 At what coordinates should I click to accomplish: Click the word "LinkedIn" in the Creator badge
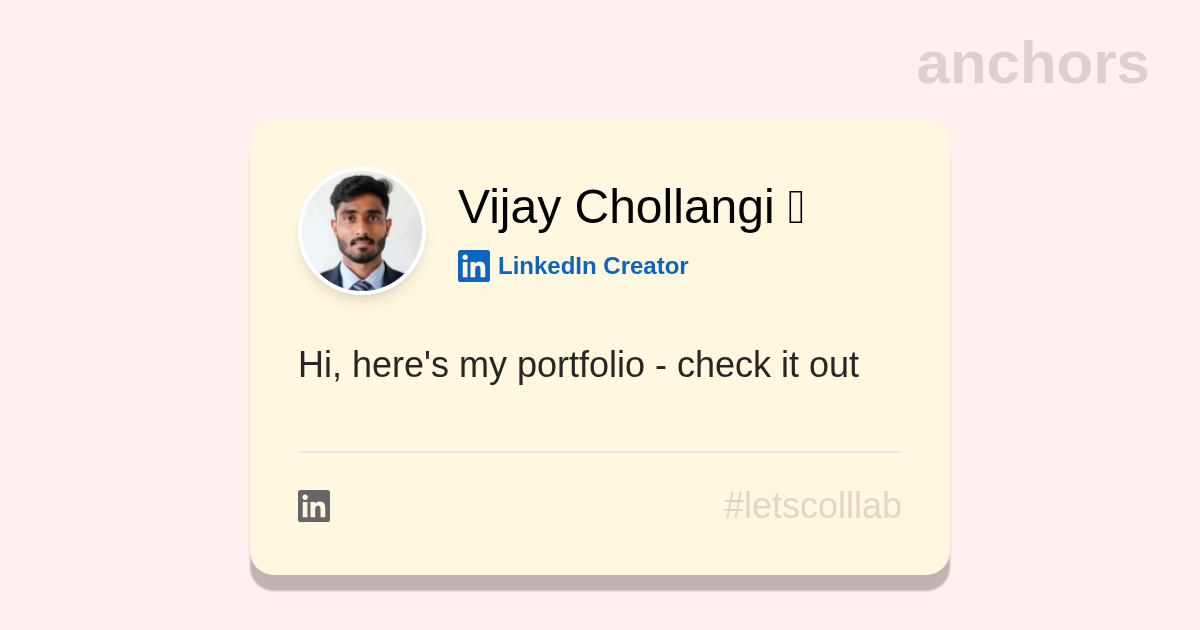547,266
